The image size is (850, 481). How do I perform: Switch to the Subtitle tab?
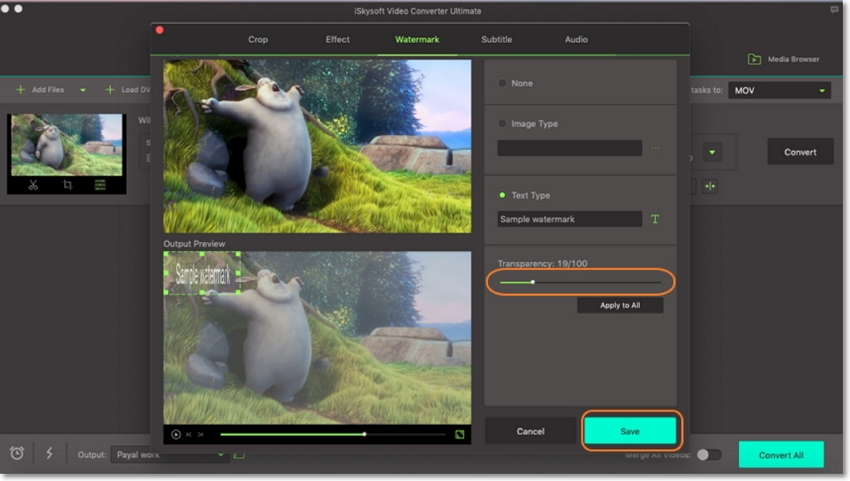pyautogui.click(x=496, y=39)
